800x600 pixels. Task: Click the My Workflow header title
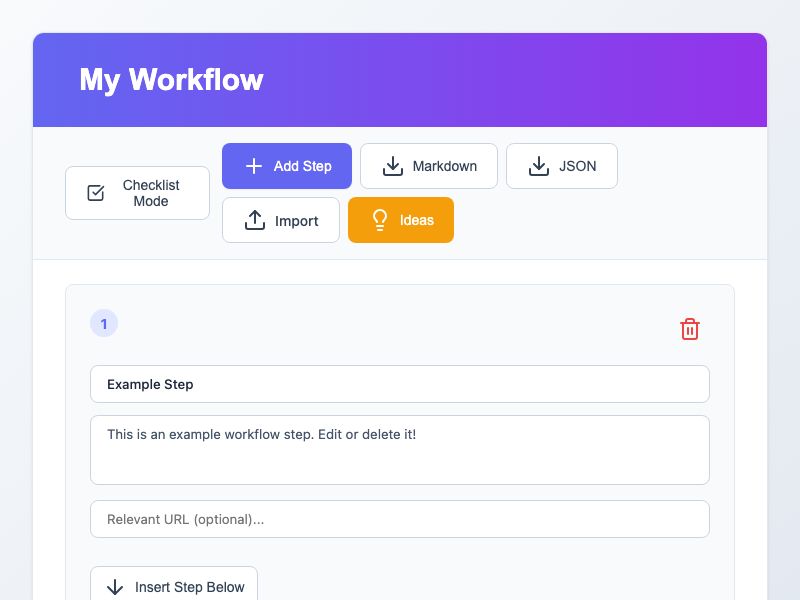pyautogui.click(x=171, y=80)
